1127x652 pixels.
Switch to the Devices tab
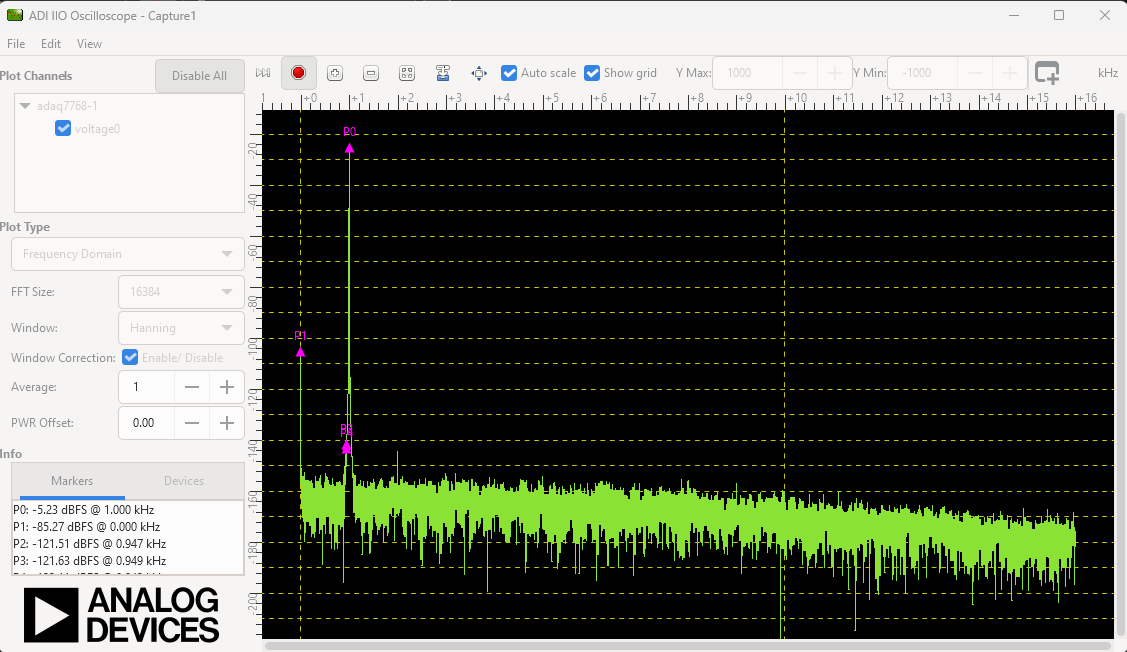[184, 481]
